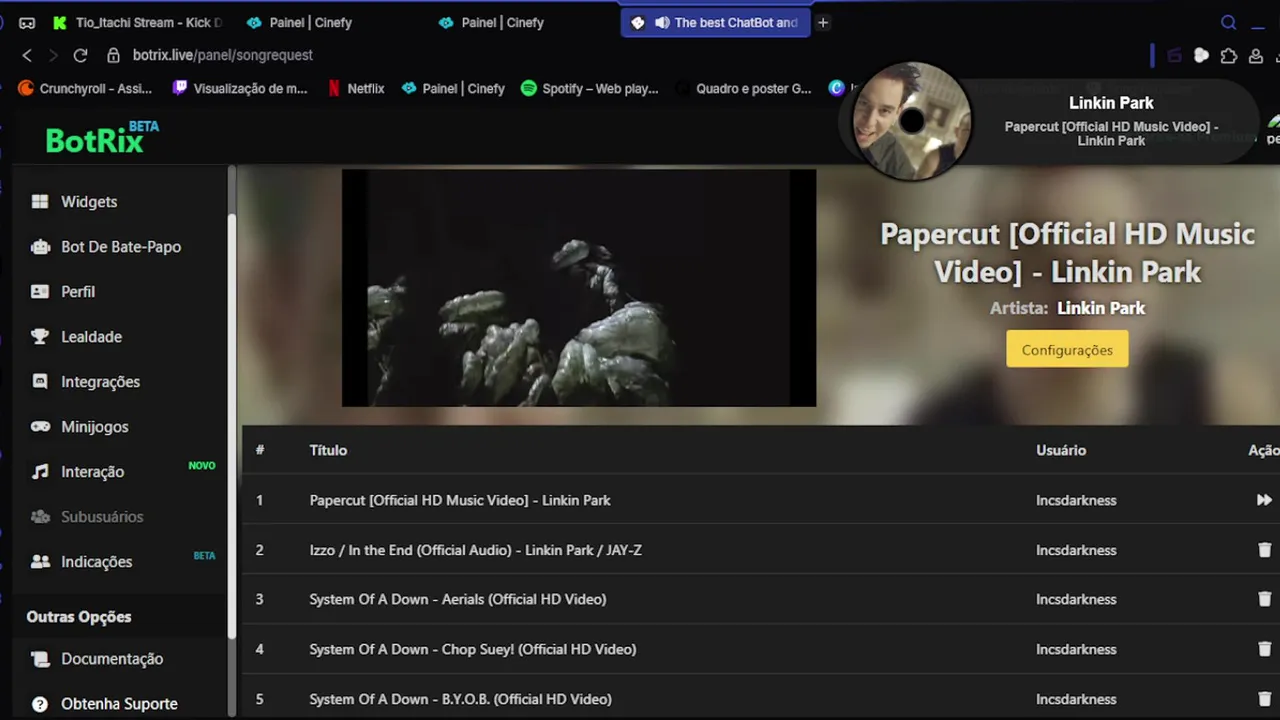Open Crunchyroll bookmark
Viewport: 1280px width, 720px height.
85,88
